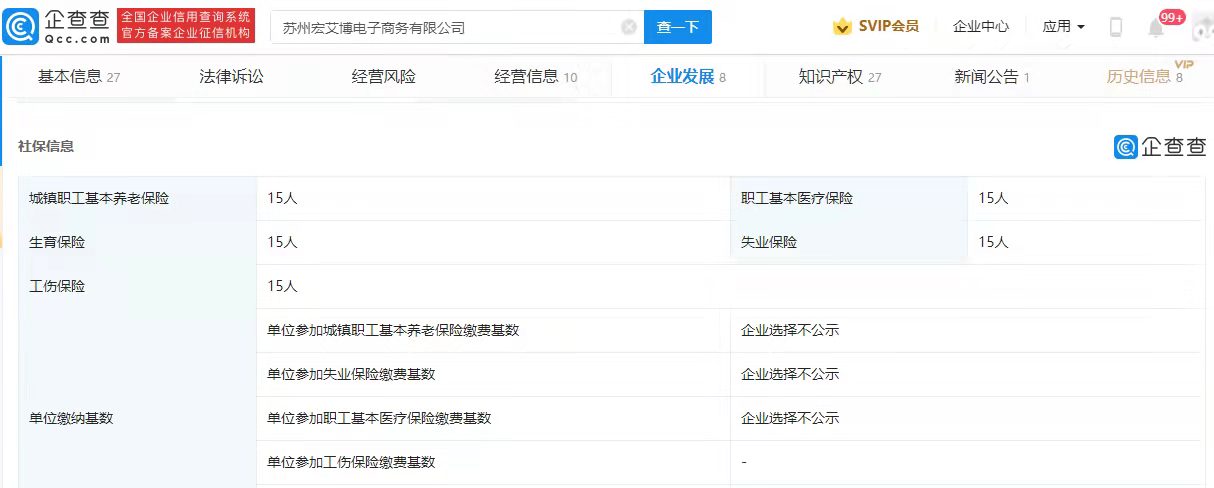Viewport: 1214px width, 488px height.
Task: Click 单位参加失业保险缴费基数 row text
Action: (351, 374)
